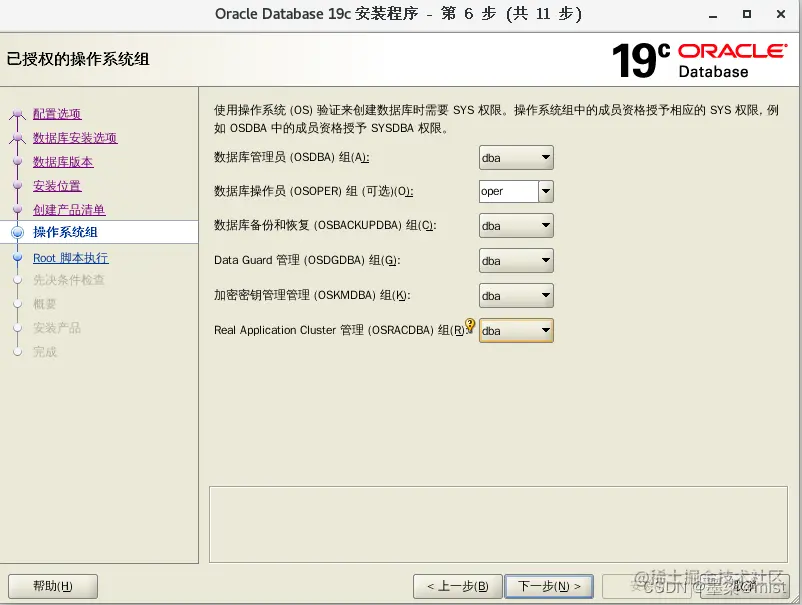Go to the 创建产品清单 step

pos(69,210)
